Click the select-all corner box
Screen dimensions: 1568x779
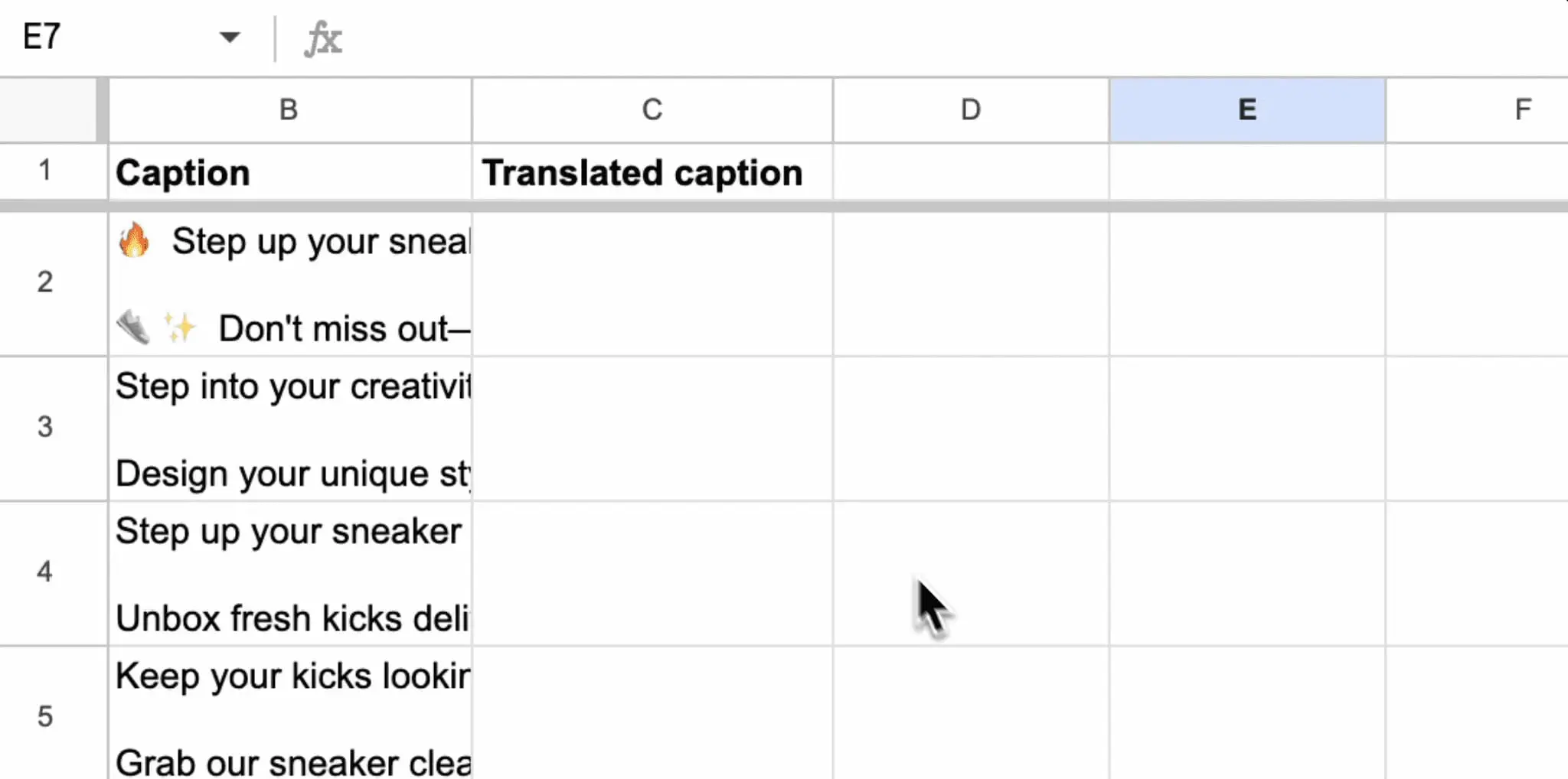(x=47, y=110)
